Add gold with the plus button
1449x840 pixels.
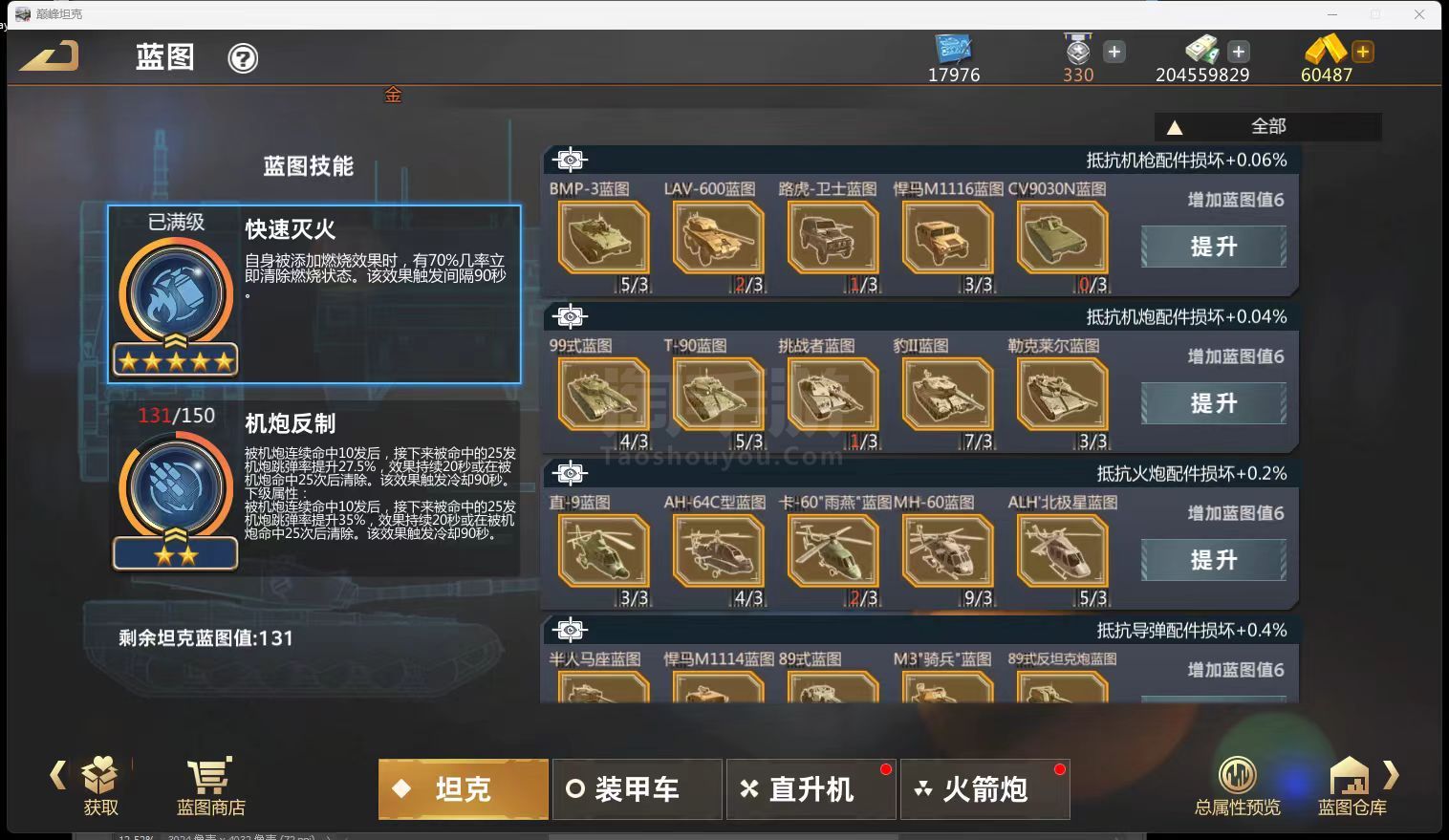click(1363, 52)
